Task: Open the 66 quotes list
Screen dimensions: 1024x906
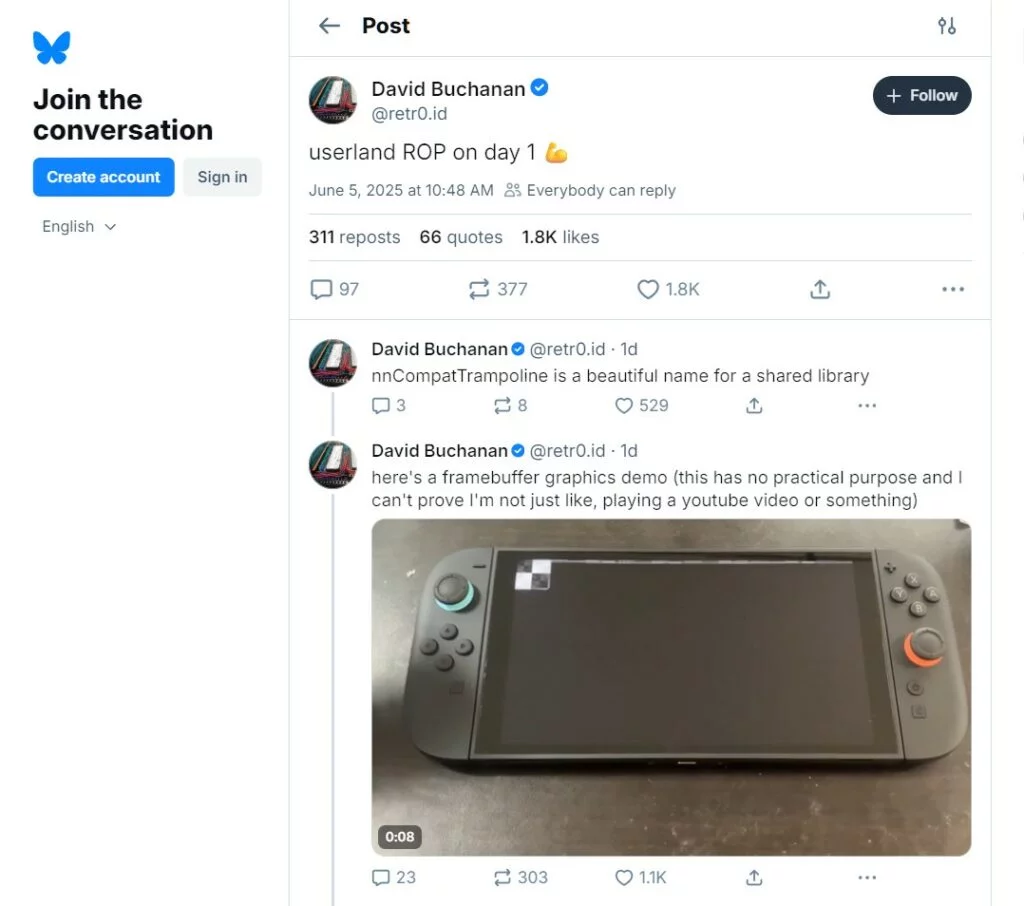Action: click(460, 237)
